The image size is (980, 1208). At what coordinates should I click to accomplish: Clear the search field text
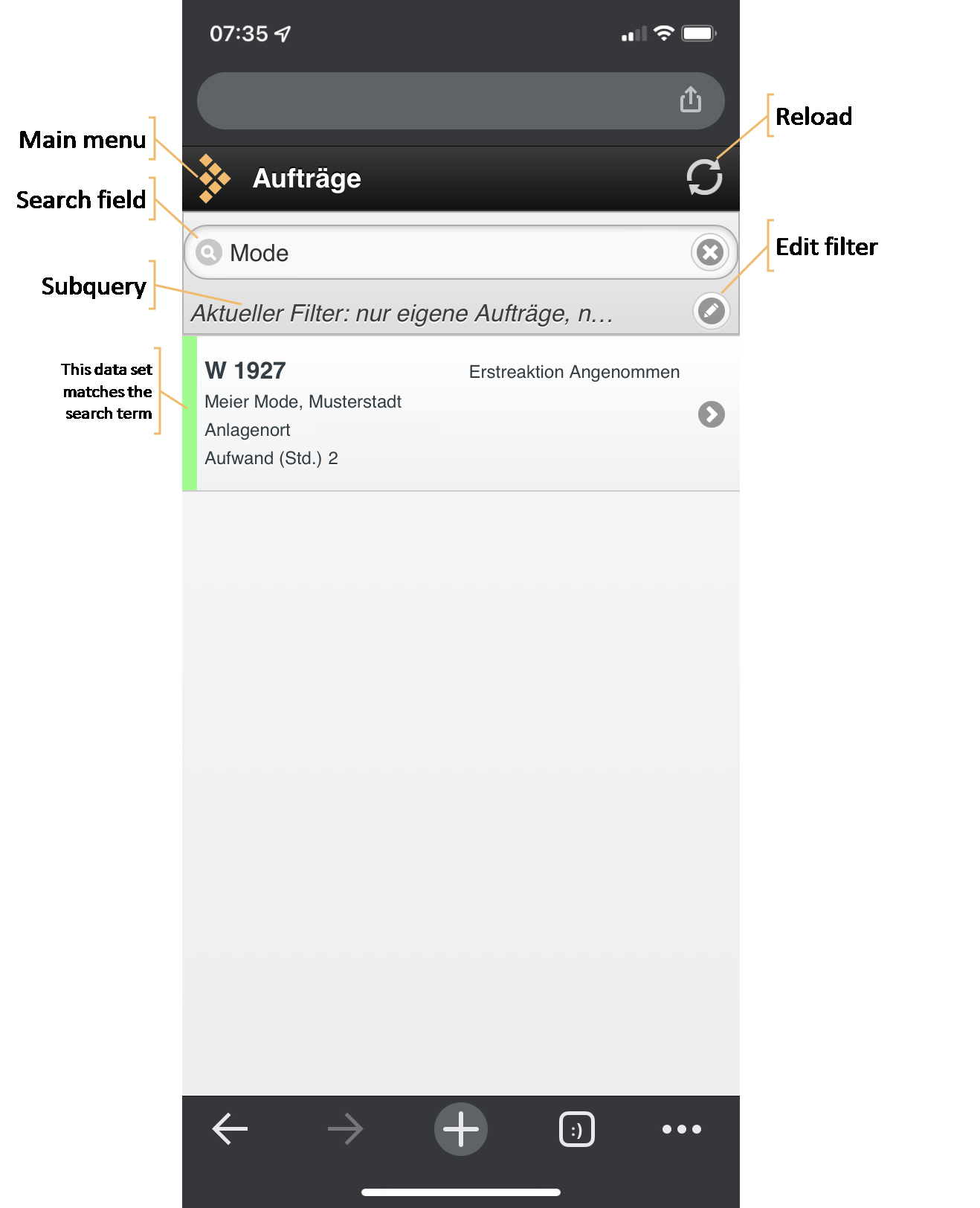click(x=710, y=252)
